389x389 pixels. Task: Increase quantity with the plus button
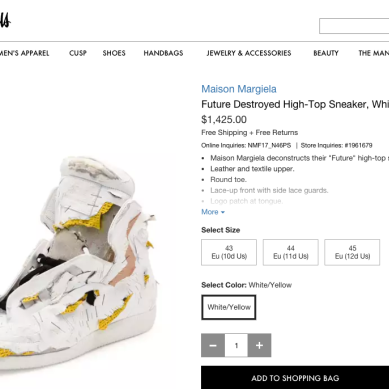[x=259, y=345]
